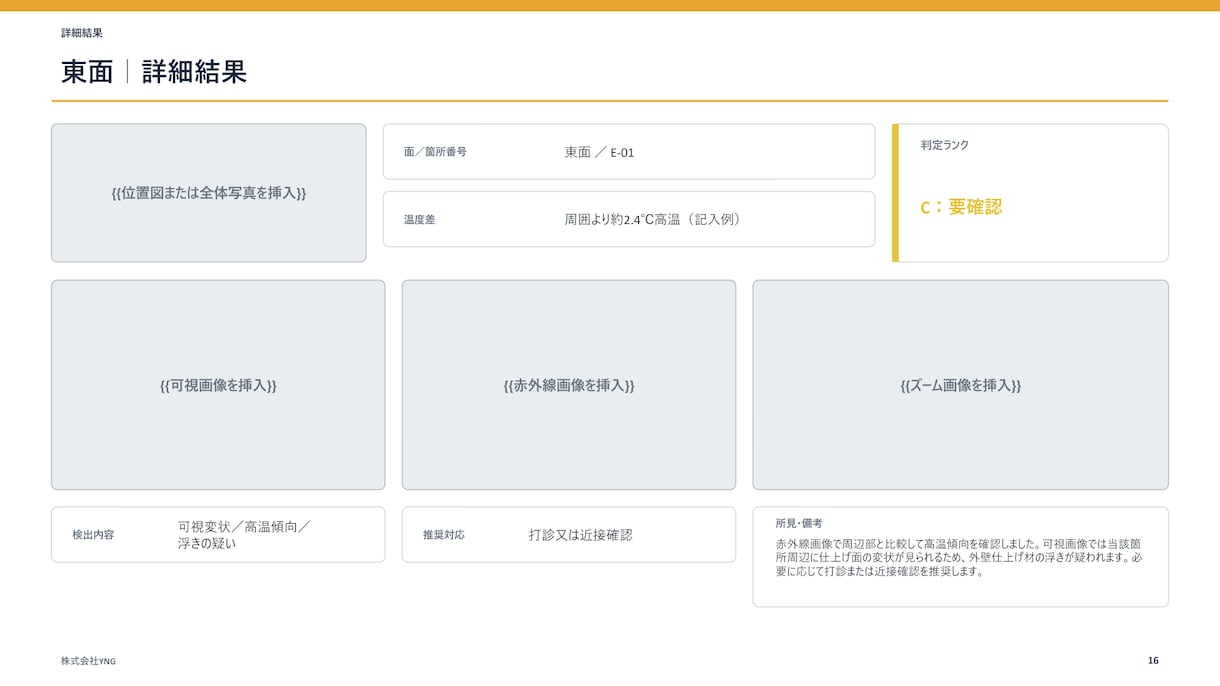Click the 判定ランク label
The image size is (1220, 686).
945,145
